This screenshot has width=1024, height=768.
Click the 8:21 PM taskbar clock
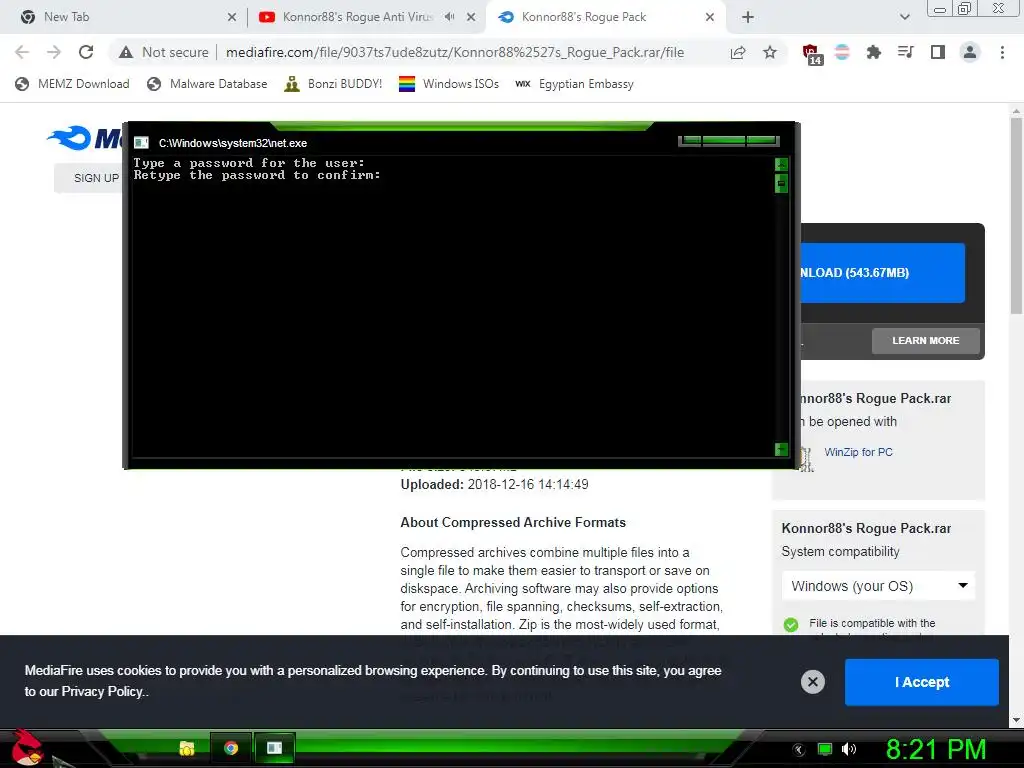(936, 750)
